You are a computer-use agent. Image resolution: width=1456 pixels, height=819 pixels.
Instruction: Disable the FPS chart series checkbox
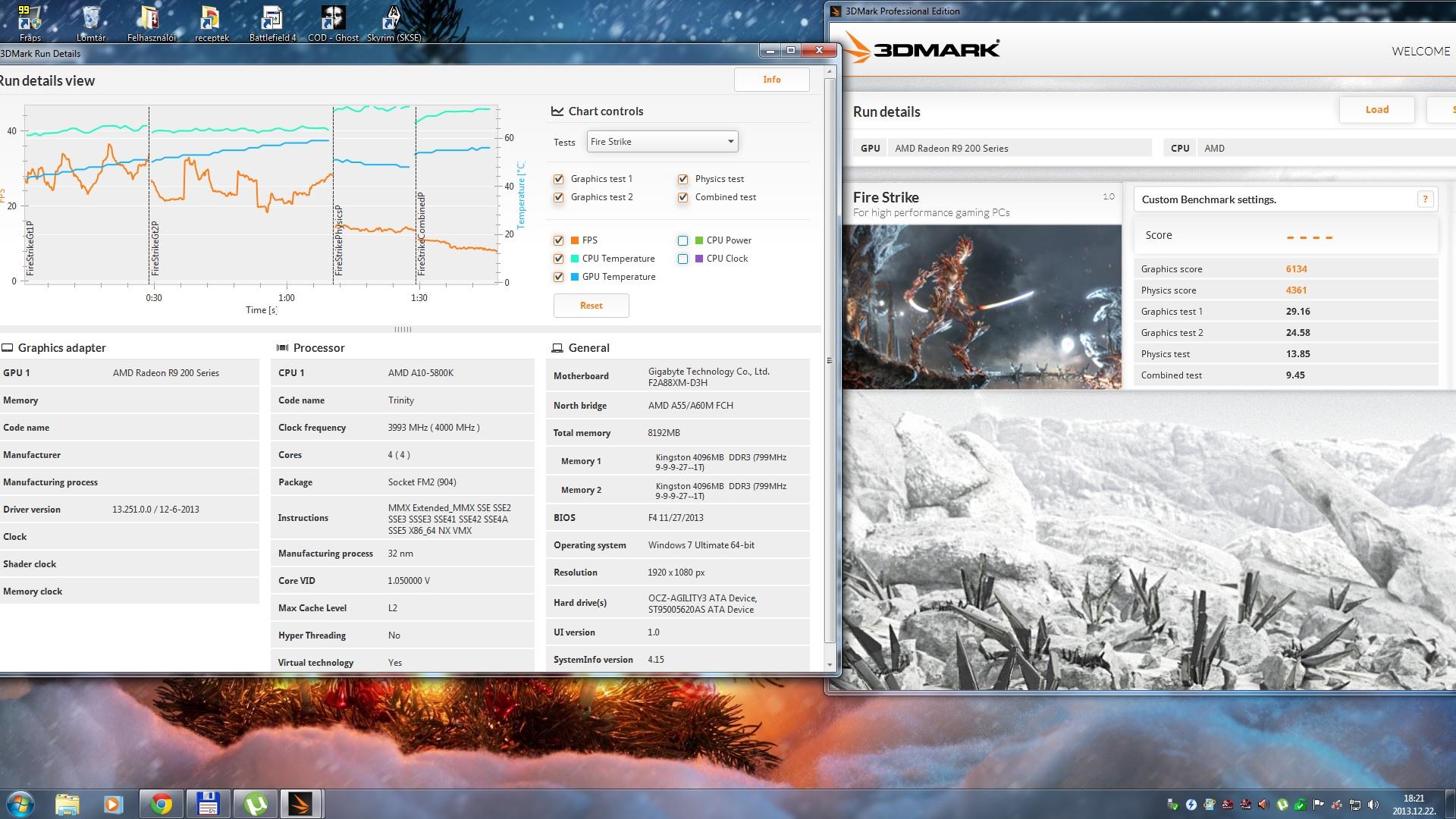click(559, 240)
